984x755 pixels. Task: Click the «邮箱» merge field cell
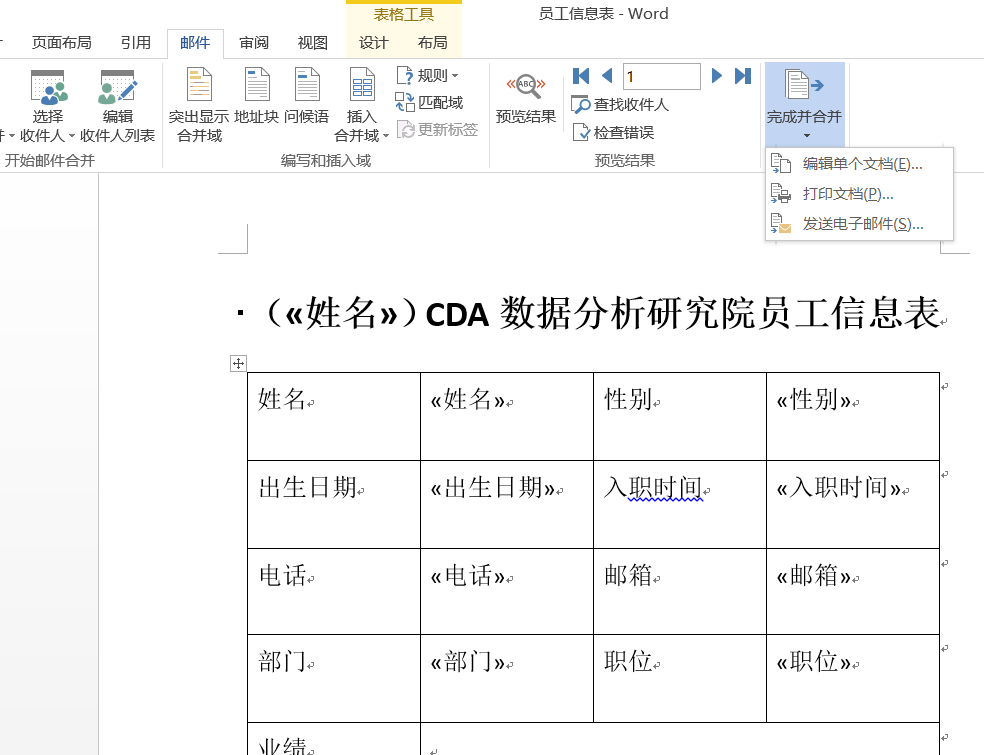pos(853,592)
